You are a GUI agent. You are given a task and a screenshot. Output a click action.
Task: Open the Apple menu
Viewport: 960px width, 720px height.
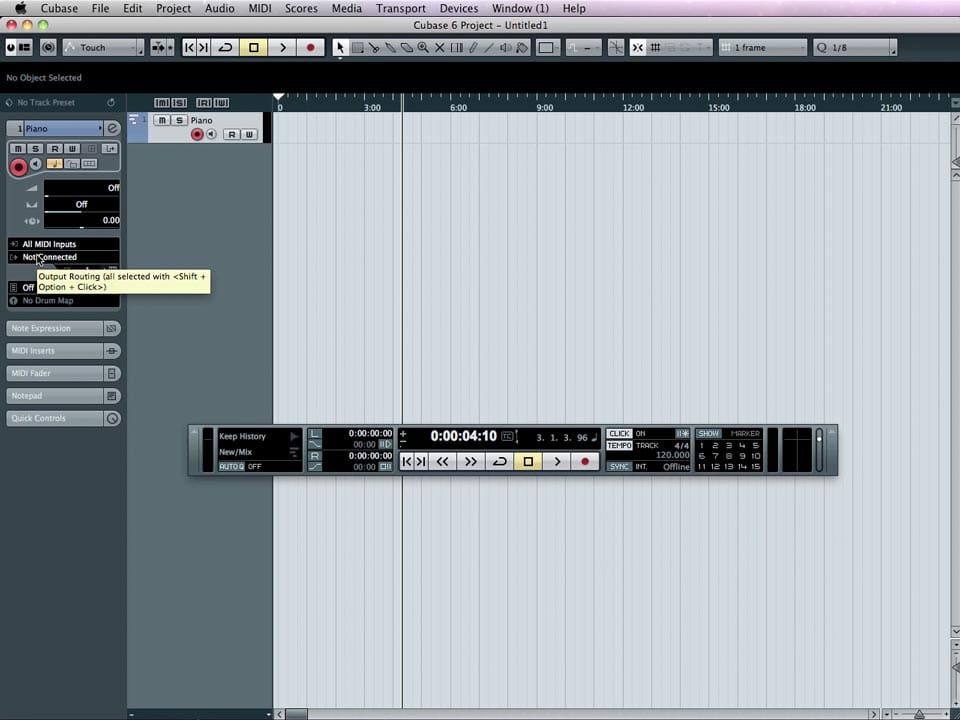[20, 9]
